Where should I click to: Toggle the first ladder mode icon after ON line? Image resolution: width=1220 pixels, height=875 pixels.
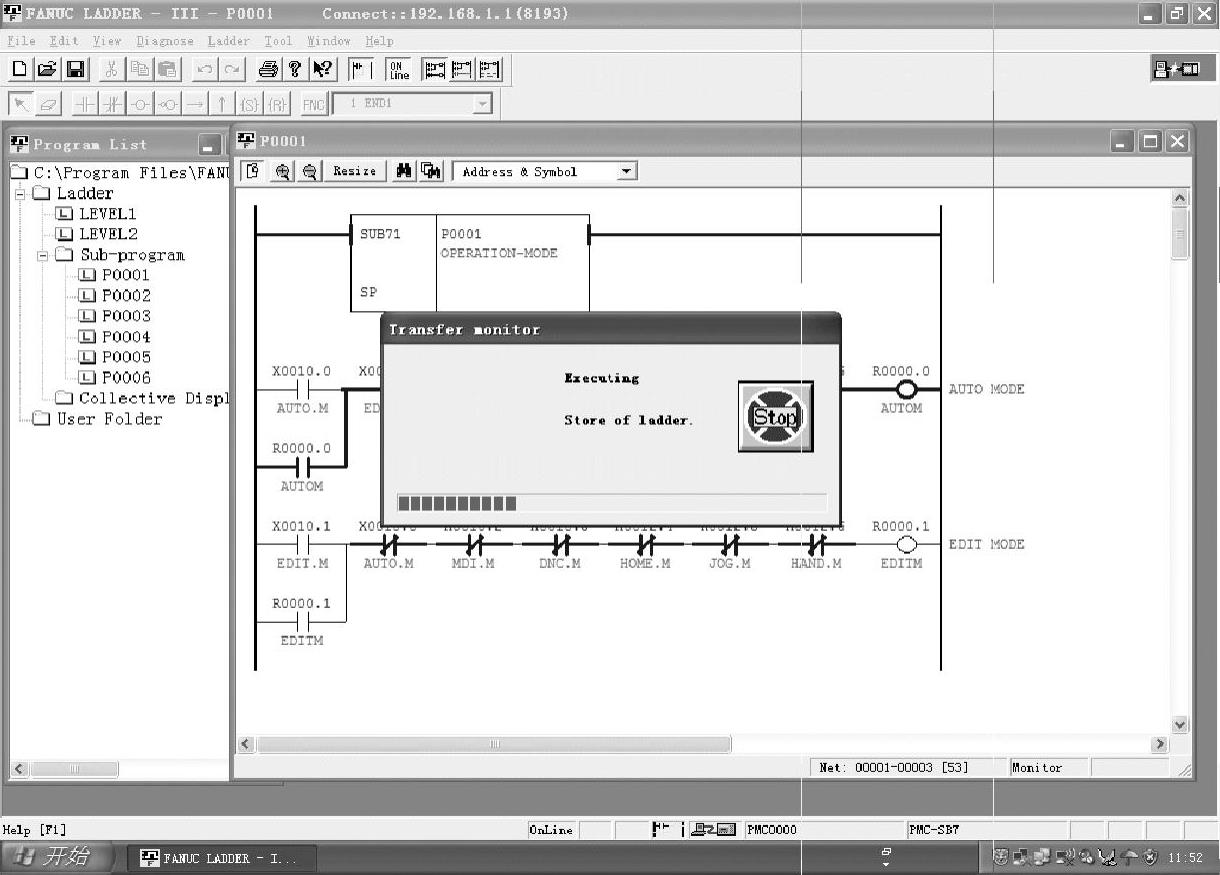(x=435, y=69)
